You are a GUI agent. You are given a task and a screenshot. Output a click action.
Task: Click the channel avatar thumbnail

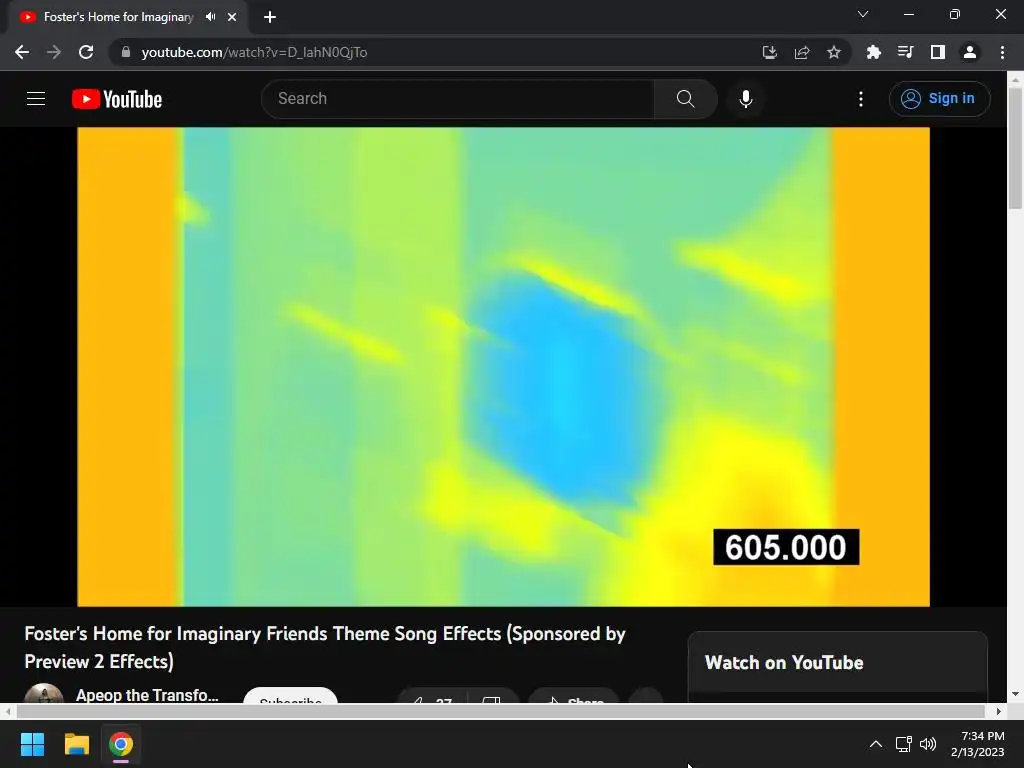pos(44,694)
